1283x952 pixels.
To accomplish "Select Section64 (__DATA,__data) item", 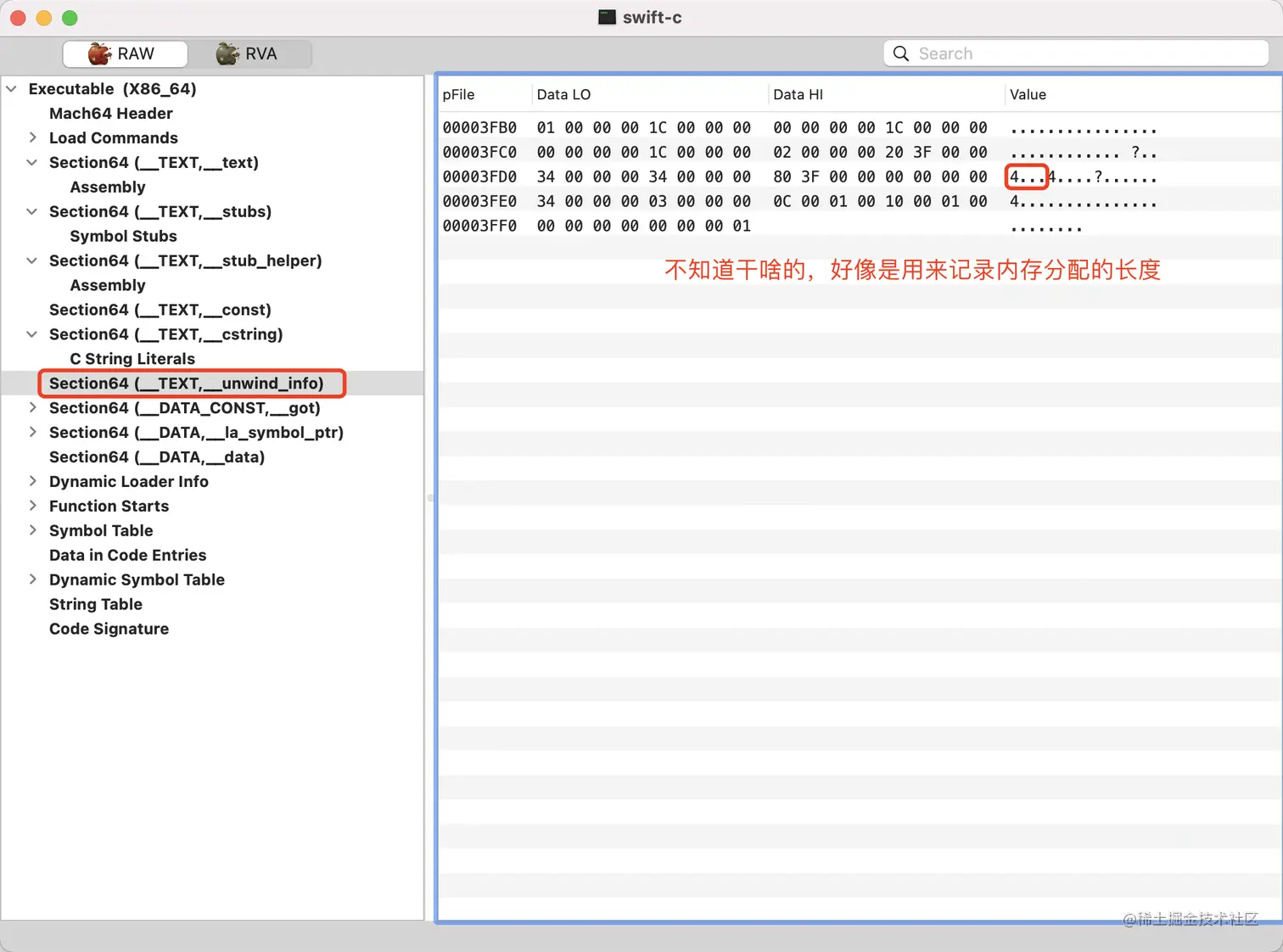I will [x=157, y=457].
